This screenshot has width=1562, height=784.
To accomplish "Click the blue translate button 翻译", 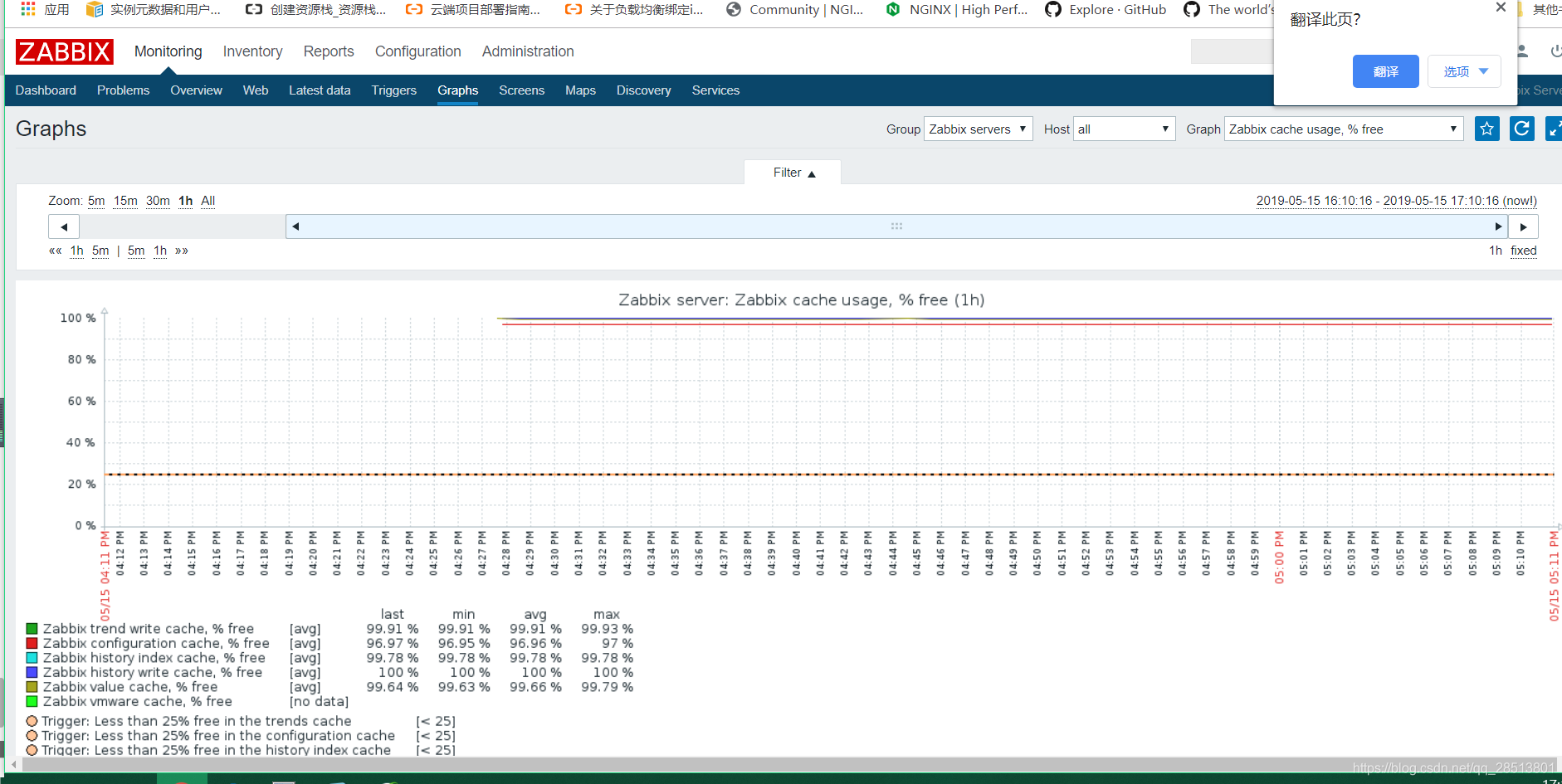I will [1385, 71].
